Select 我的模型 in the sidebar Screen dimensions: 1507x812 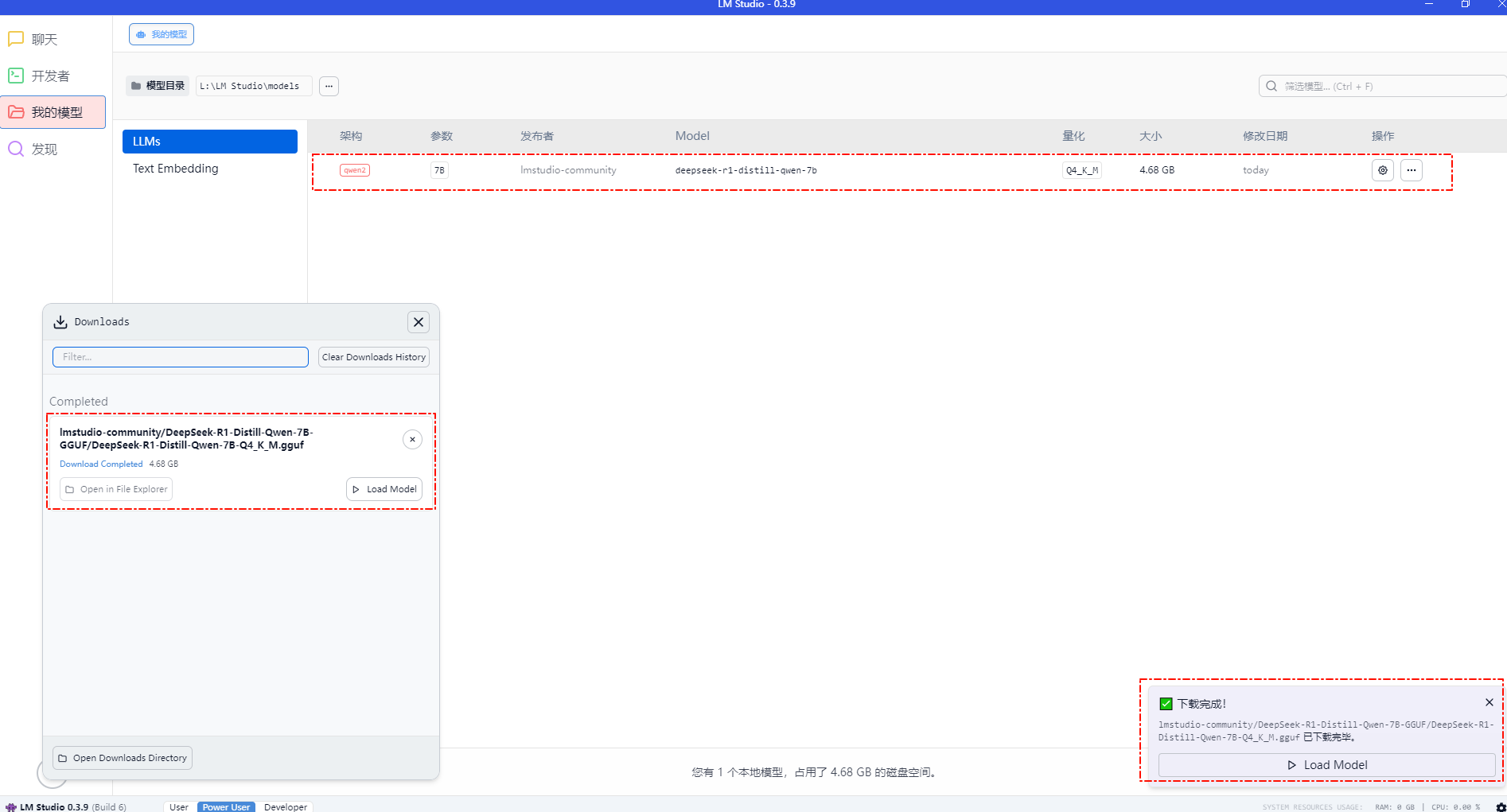[x=53, y=112]
